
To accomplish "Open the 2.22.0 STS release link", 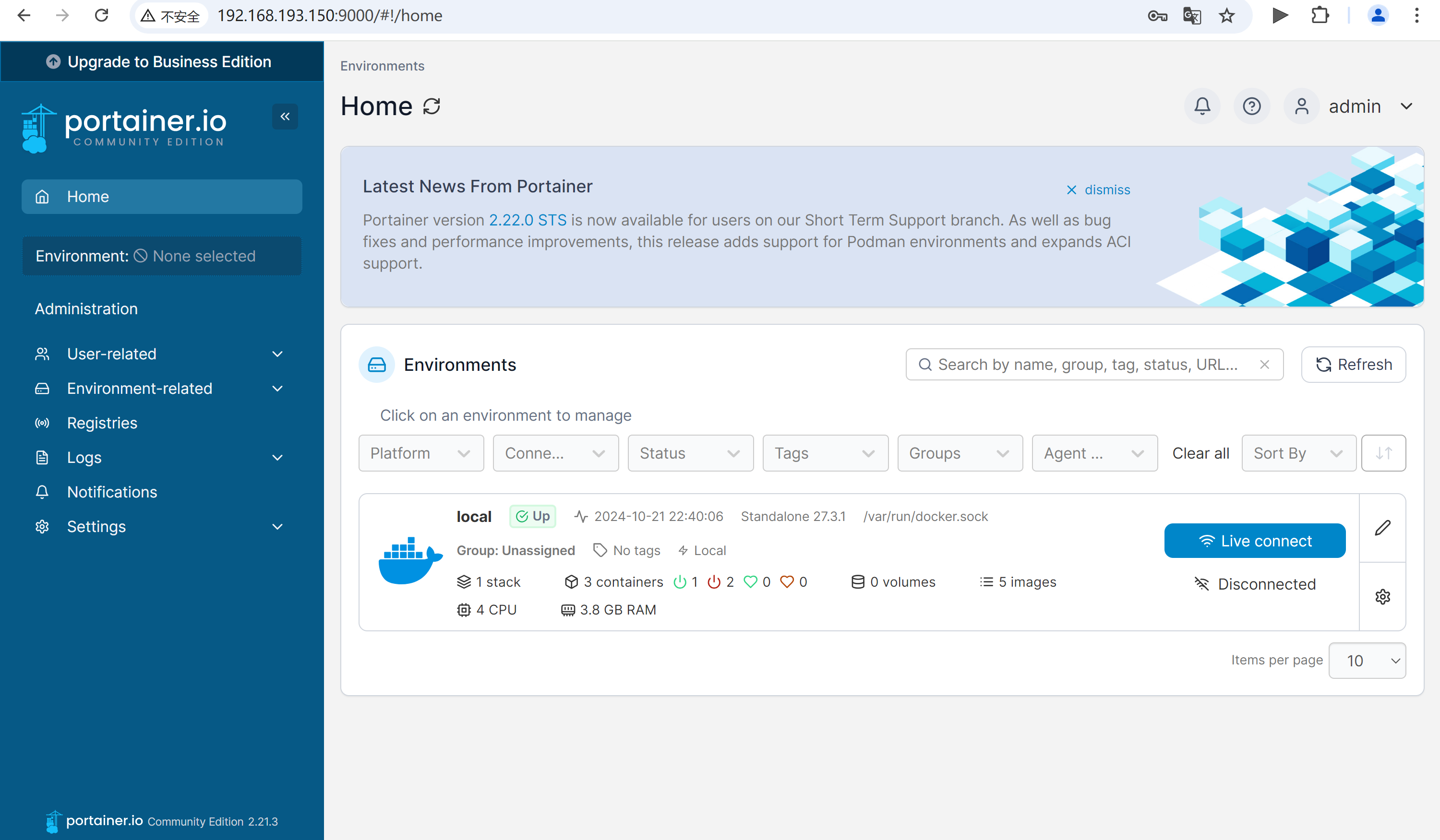I will click(x=528, y=220).
